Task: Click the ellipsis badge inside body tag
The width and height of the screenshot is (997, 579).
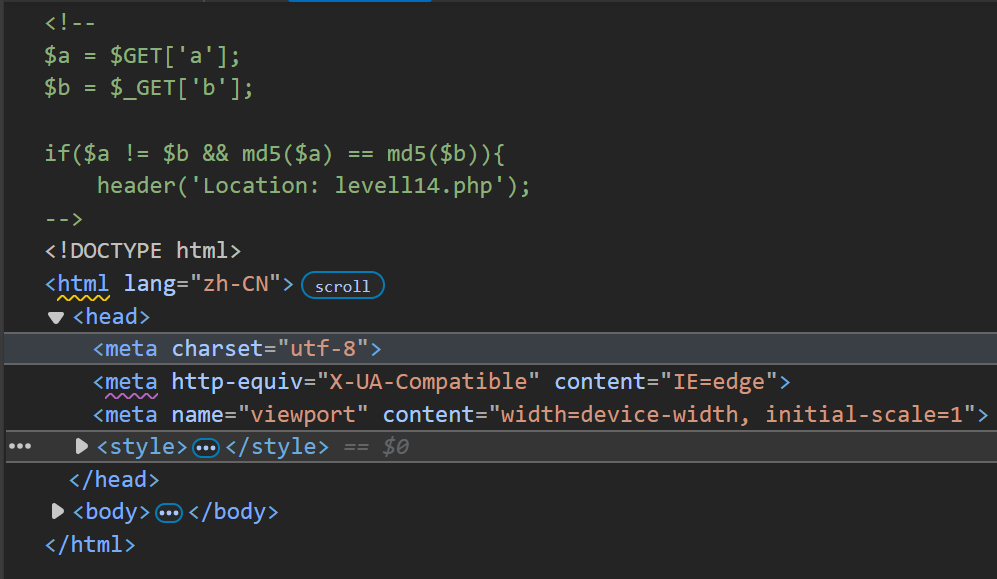Action: [x=169, y=512]
